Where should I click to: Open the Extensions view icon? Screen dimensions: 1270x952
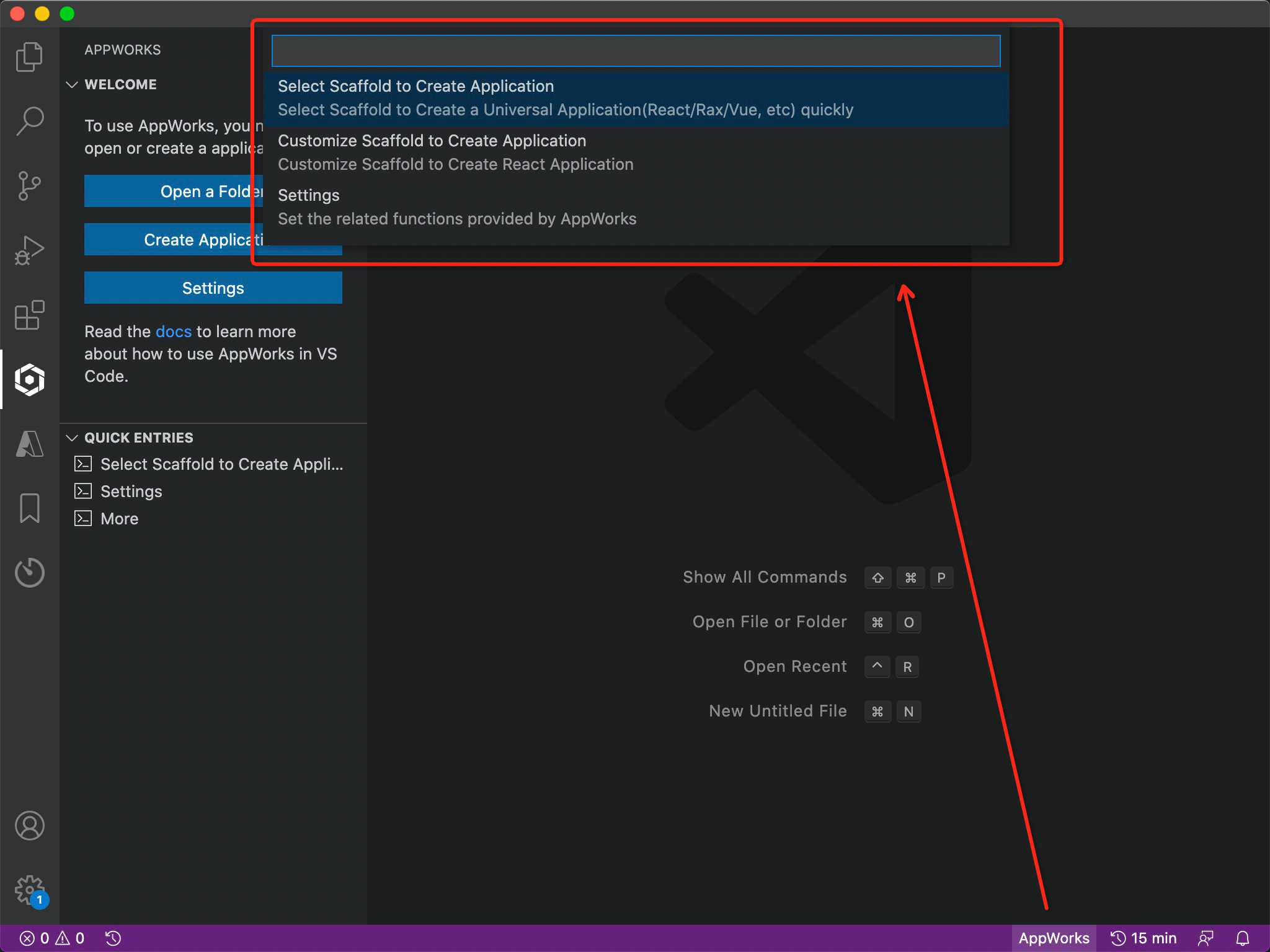[x=29, y=315]
